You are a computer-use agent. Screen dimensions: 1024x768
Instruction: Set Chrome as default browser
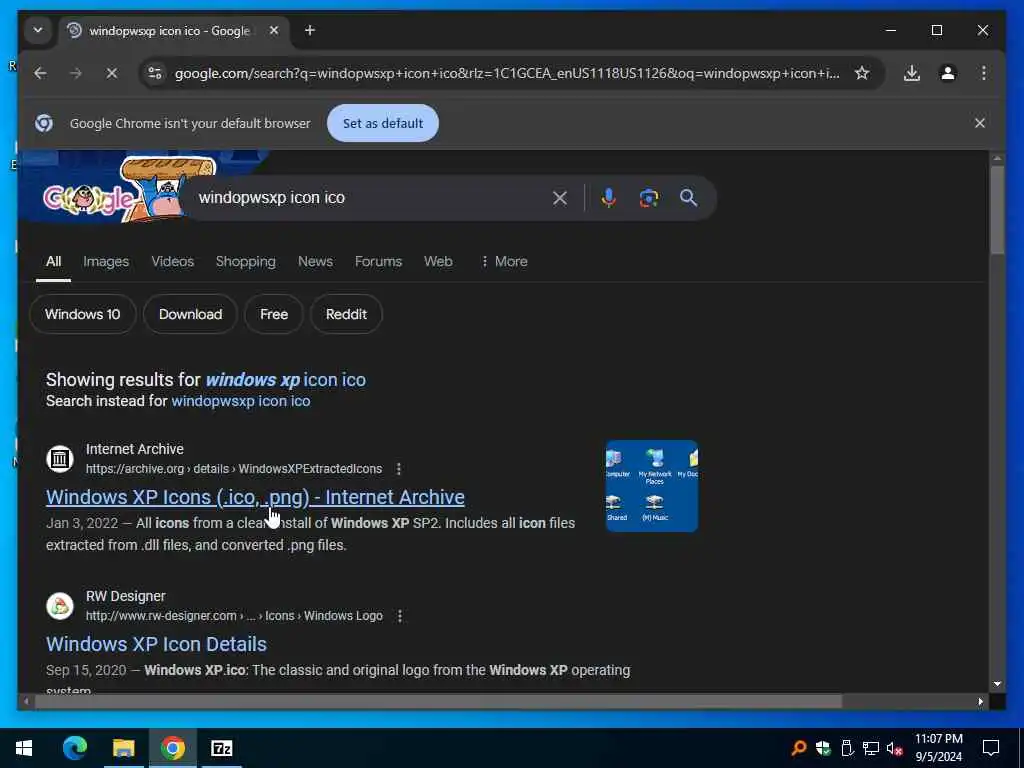click(x=383, y=123)
